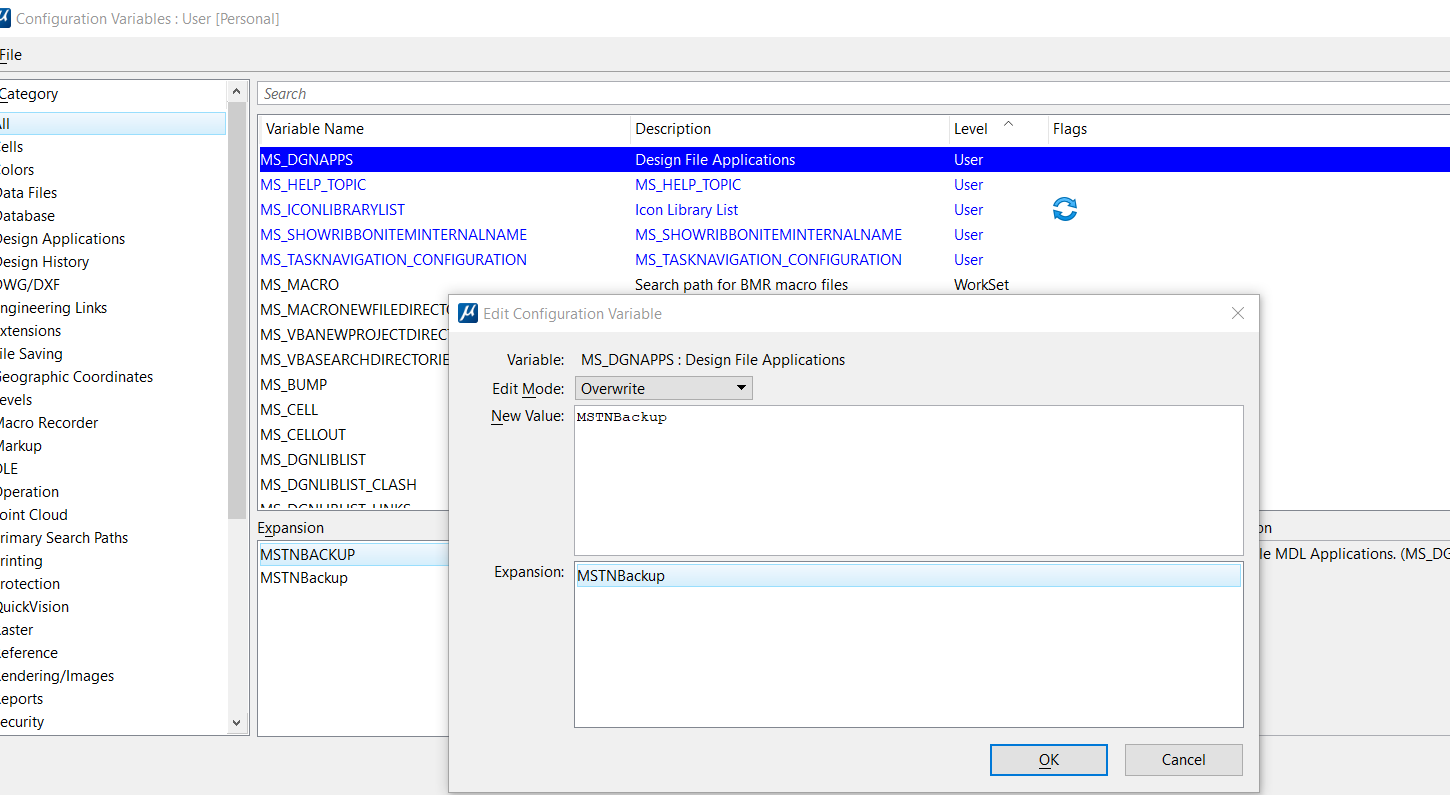Select the DWG/DXF category
The image size is (1450, 795).
point(30,285)
